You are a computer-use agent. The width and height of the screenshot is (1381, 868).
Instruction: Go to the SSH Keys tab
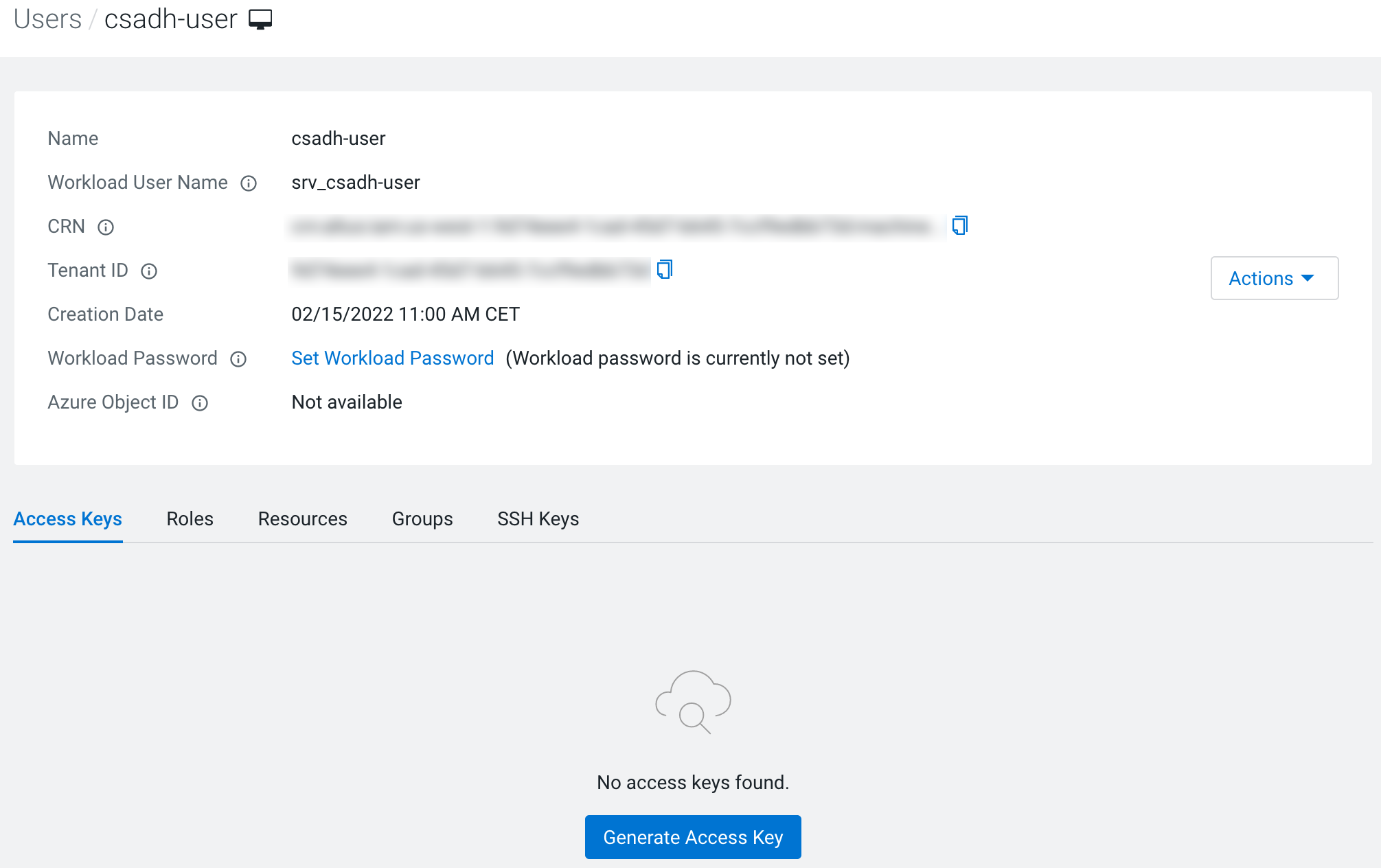538,519
